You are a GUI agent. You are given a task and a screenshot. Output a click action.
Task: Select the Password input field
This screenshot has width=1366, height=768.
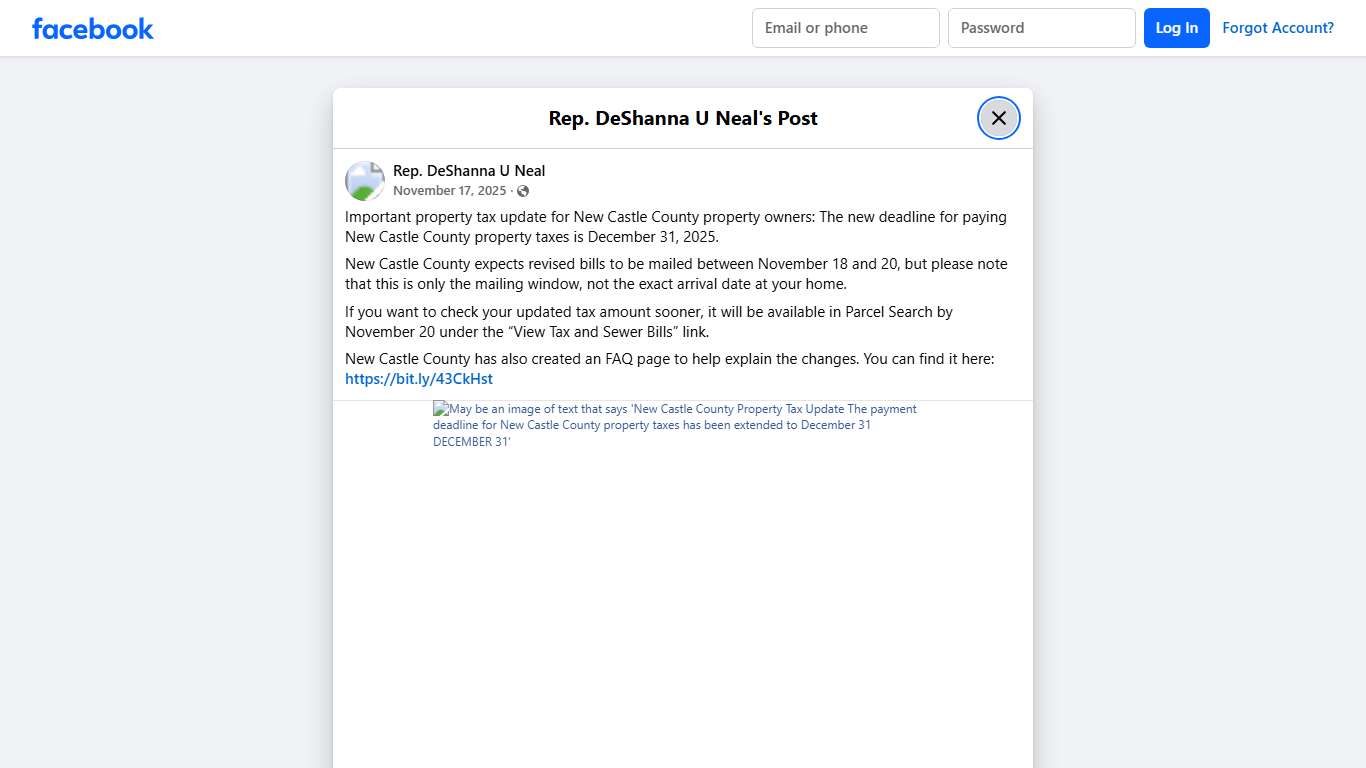coord(1041,27)
